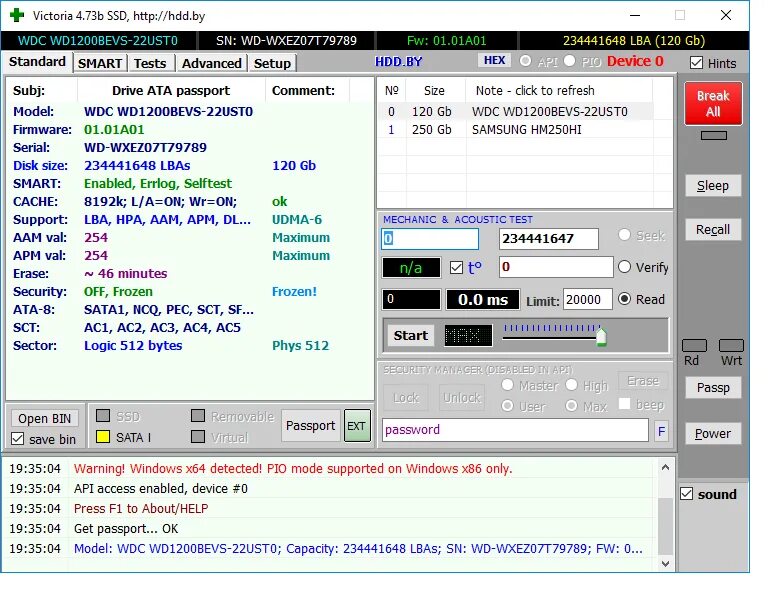
Task: Switch to the SMART tab
Action: click(x=100, y=64)
